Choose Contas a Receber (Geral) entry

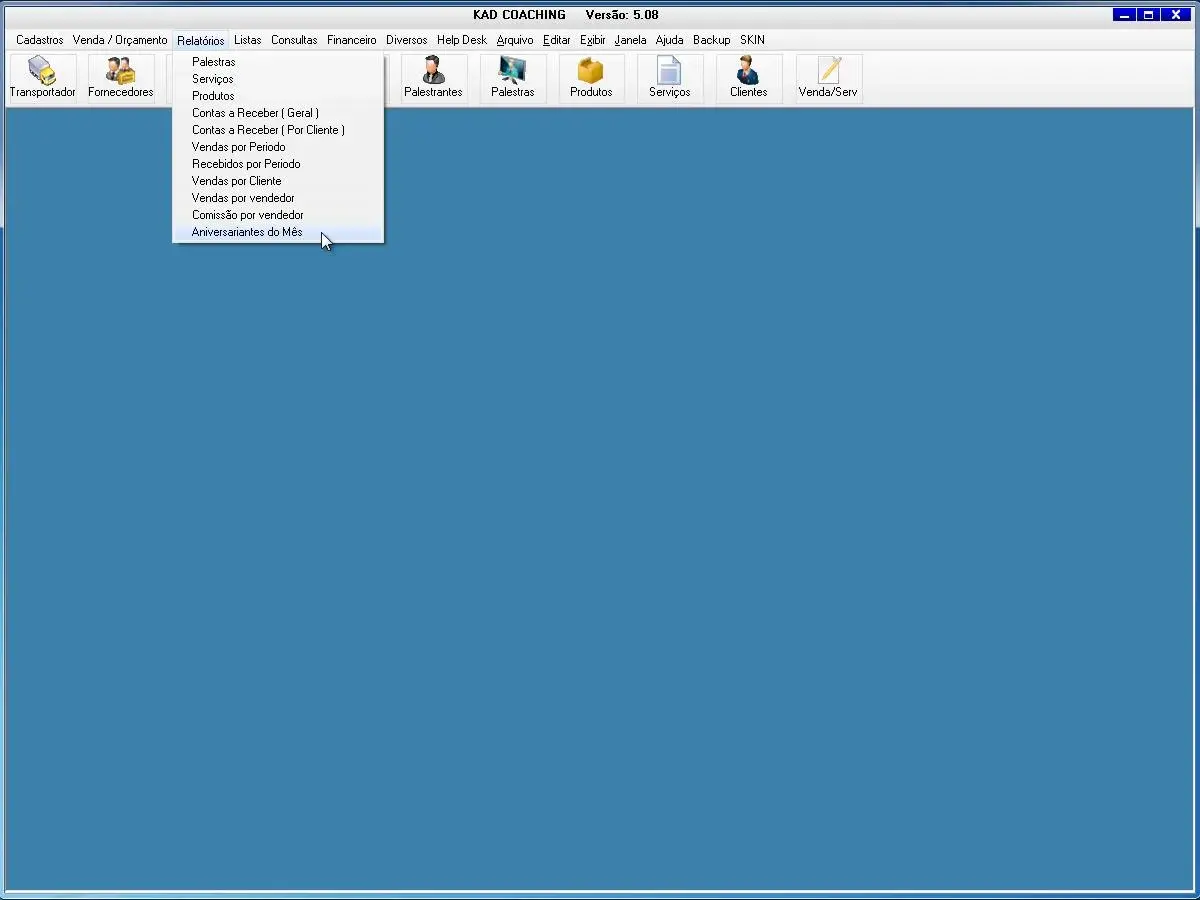[255, 113]
